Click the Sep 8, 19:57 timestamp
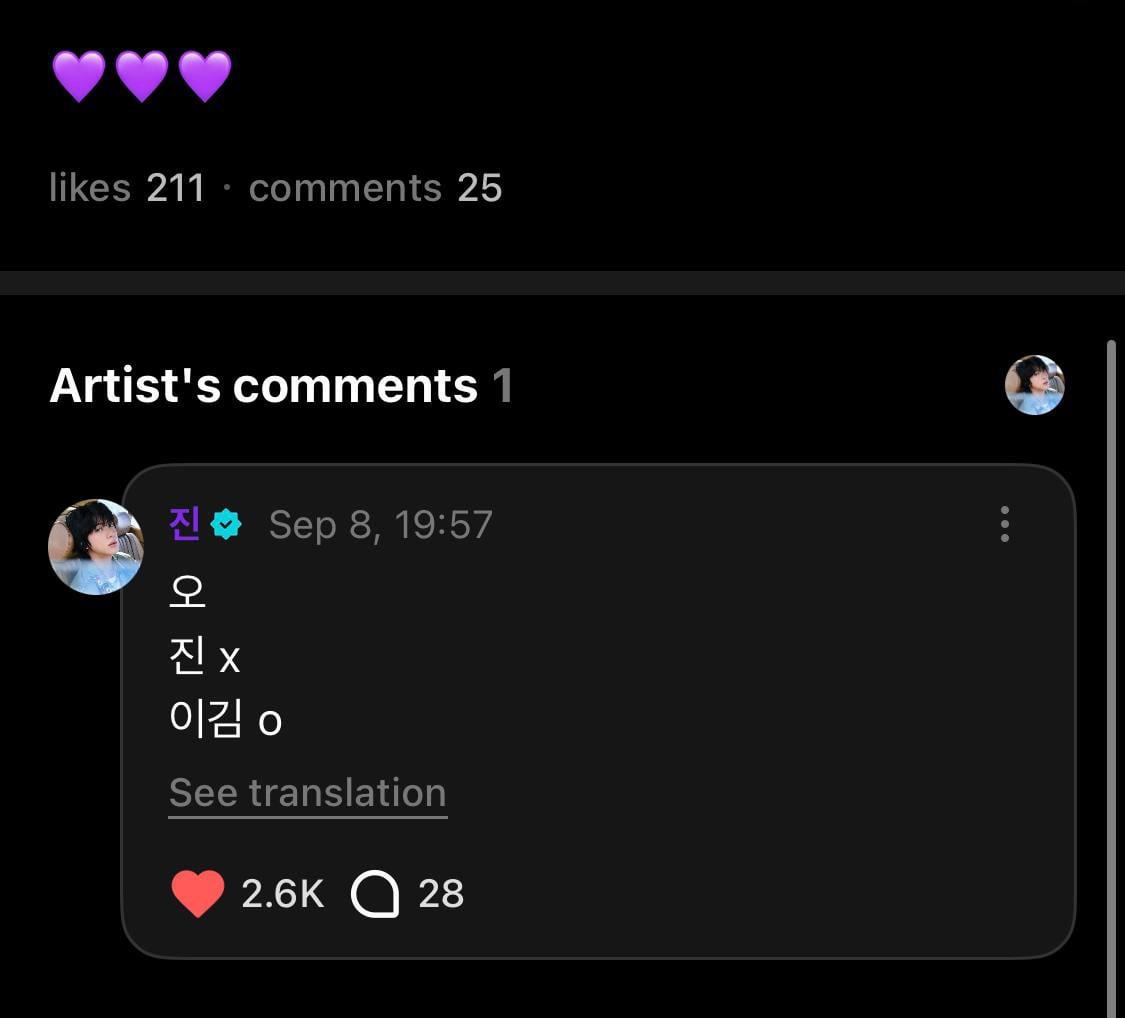1125x1018 pixels. coord(381,524)
